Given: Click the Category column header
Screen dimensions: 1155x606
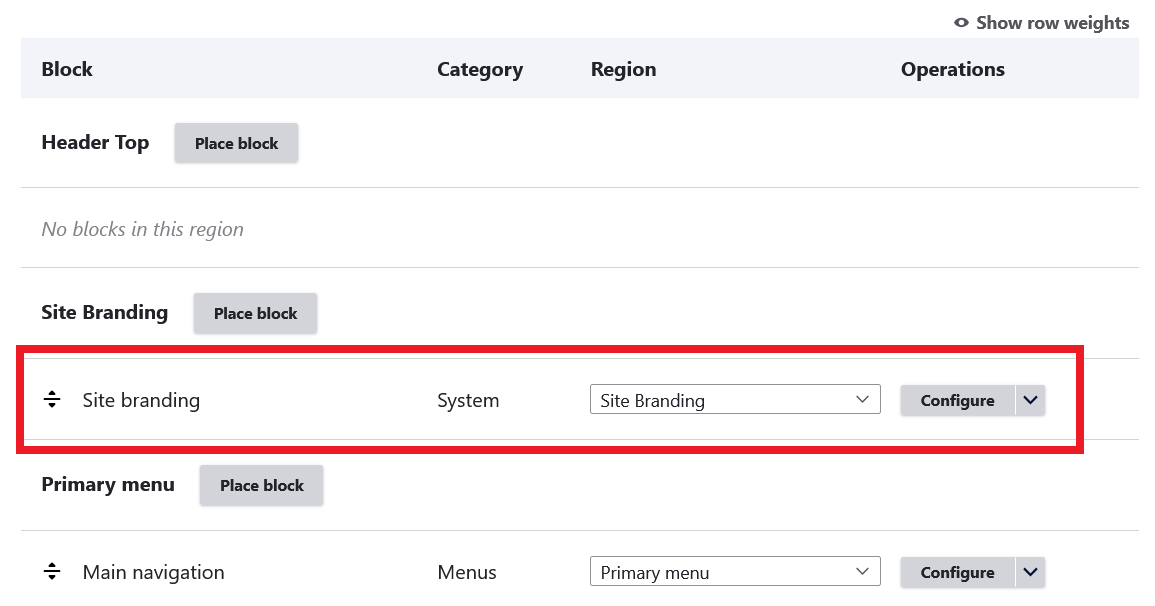Looking at the screenshot, I should [x=480, y=69].
